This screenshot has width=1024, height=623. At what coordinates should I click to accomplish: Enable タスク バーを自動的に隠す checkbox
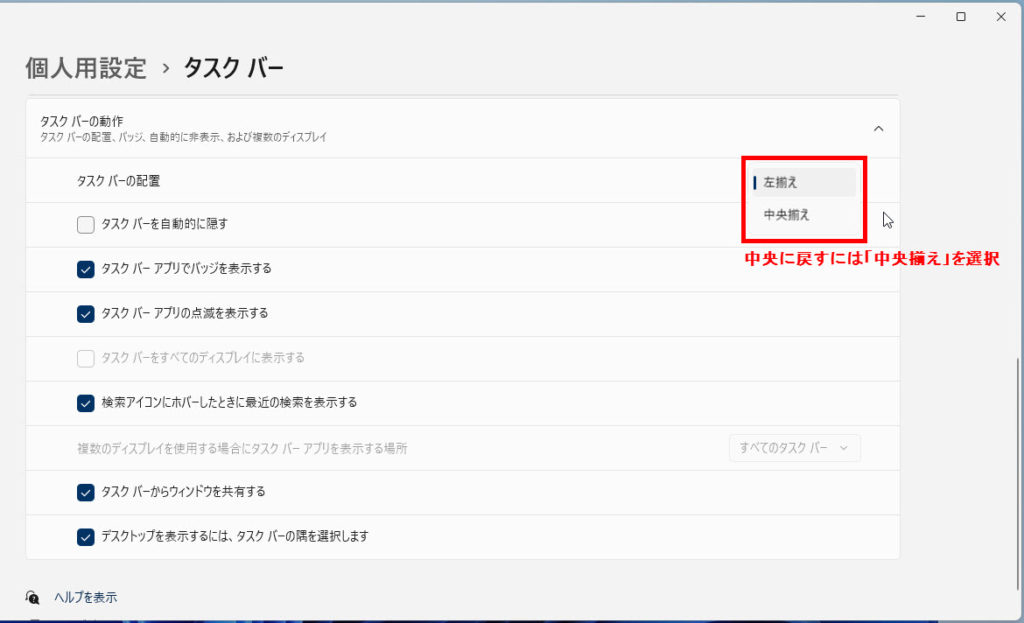coord(86,224)
